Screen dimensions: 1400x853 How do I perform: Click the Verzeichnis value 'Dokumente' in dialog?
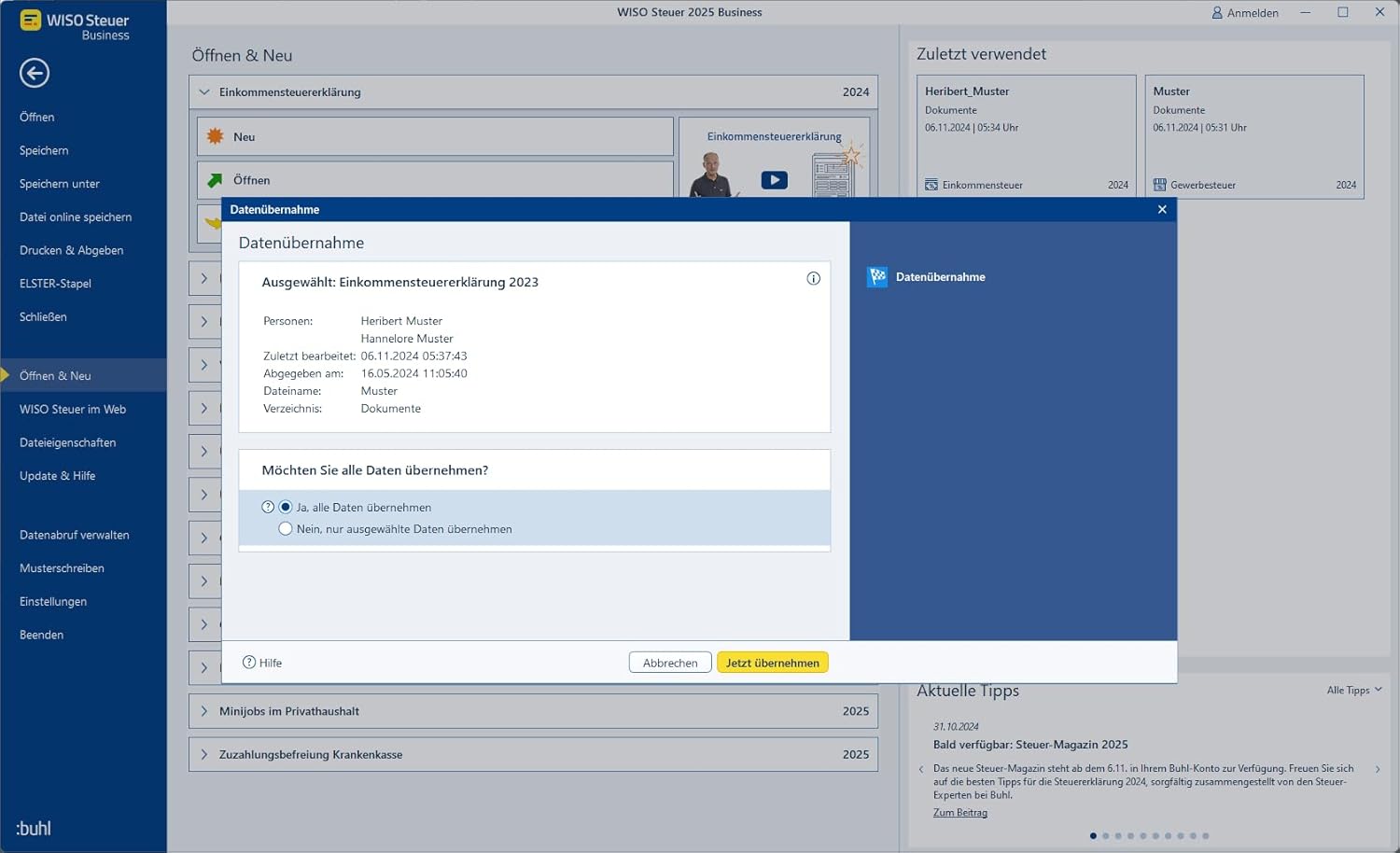(x=390, y=408)
